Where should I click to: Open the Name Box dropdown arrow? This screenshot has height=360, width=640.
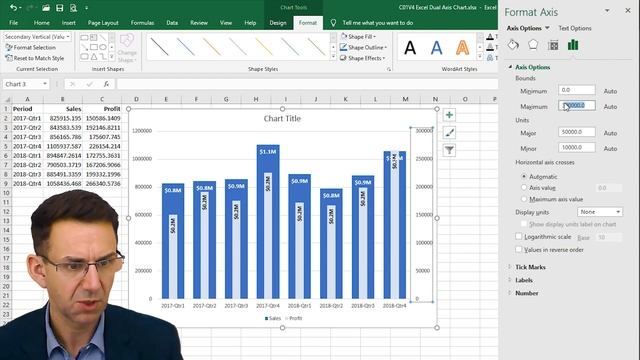(x=44, y=84)
